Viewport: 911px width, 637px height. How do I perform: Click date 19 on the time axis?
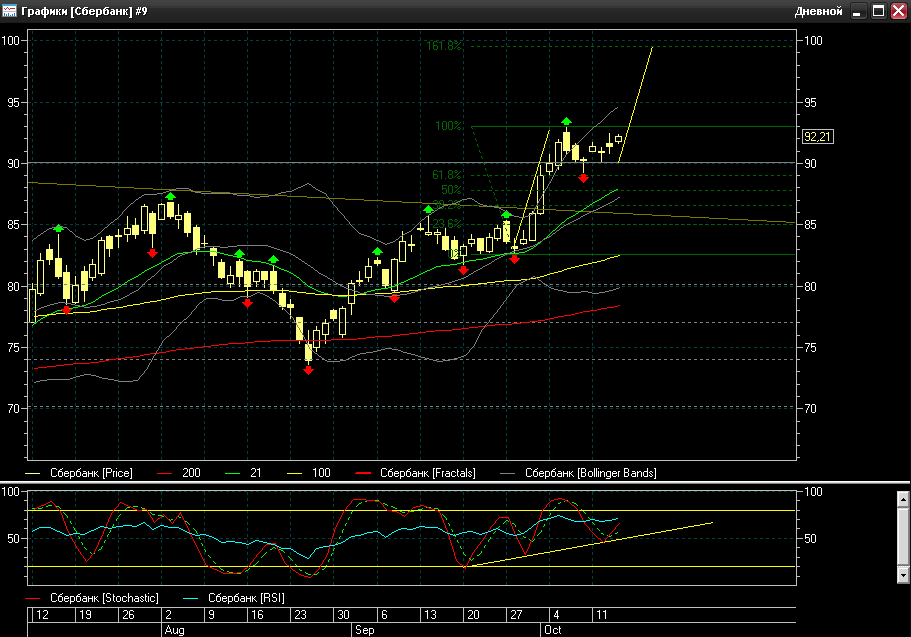click(85, 615)
